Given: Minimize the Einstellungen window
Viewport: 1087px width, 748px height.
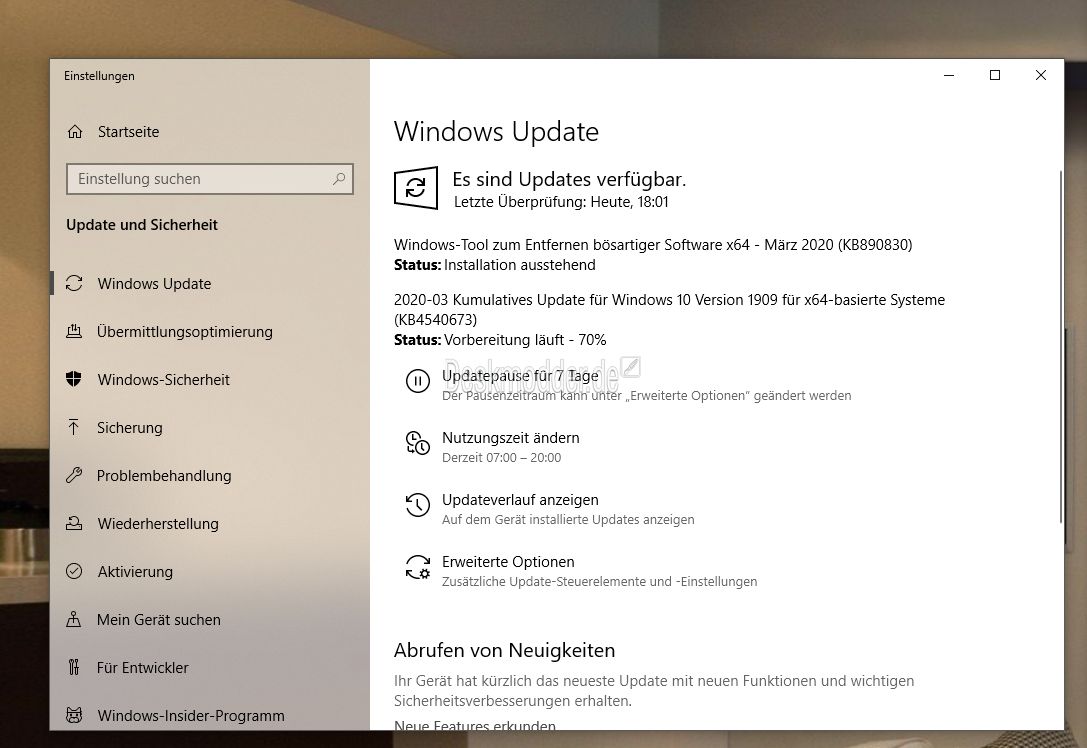Looking at the screenshot, I should pyautogui.click(x=949, y=75).
